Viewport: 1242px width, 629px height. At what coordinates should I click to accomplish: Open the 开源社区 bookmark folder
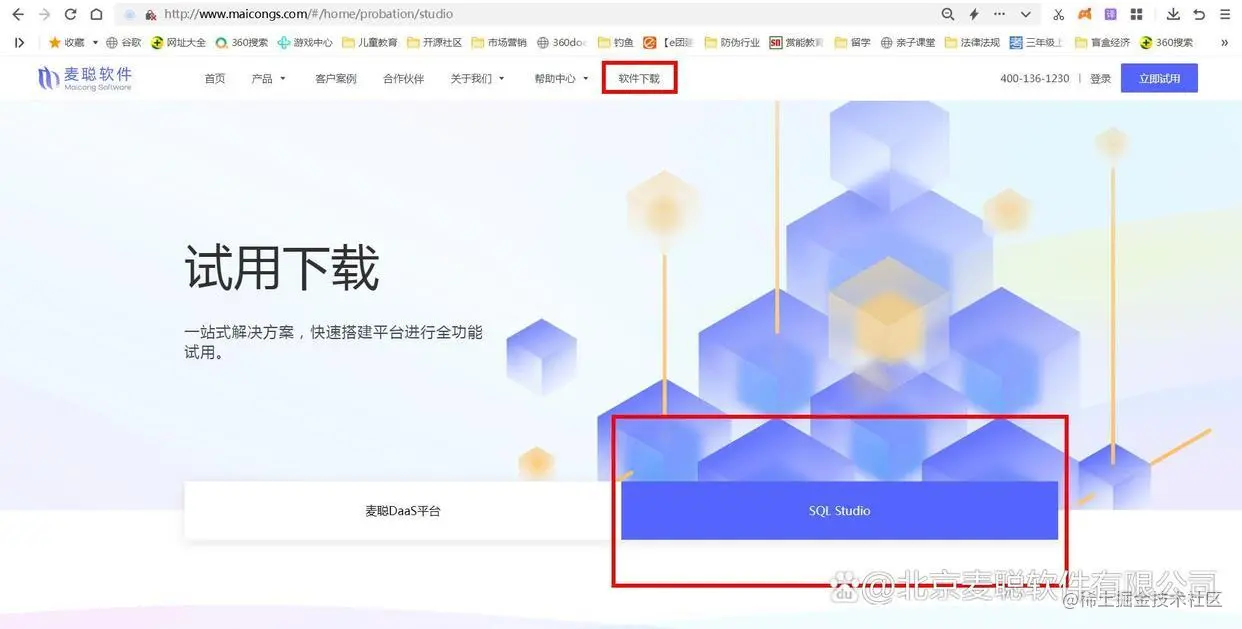pos(435,42)
